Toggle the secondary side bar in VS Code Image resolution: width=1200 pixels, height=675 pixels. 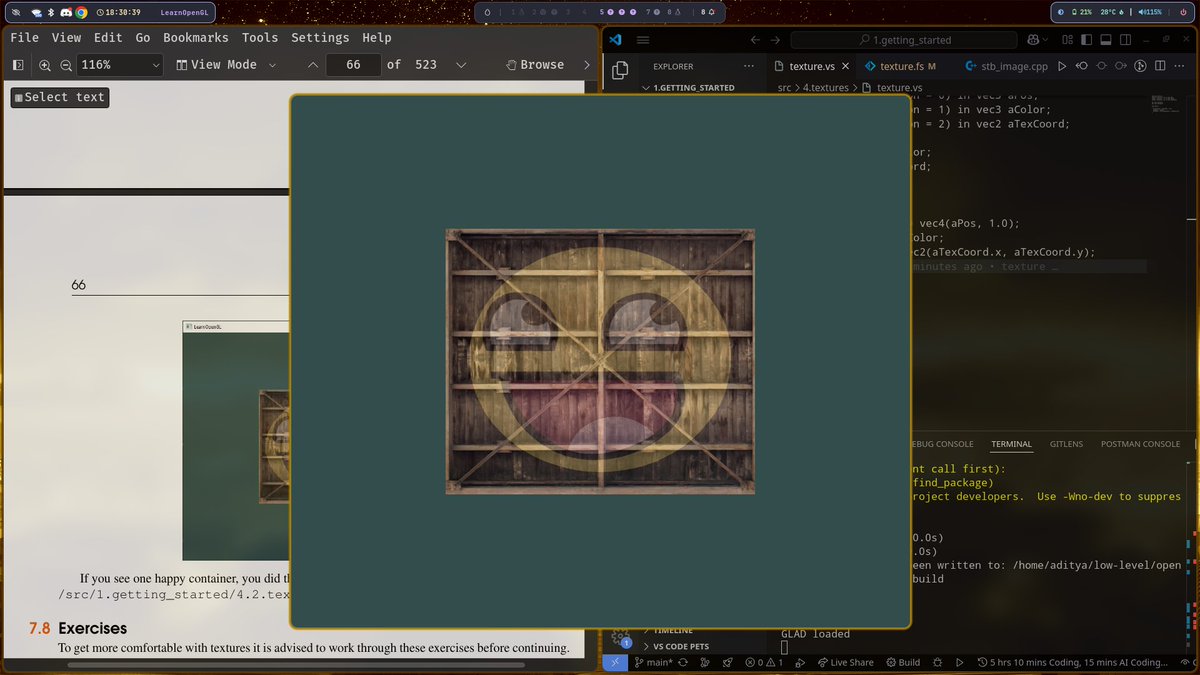coord(1125,40)
